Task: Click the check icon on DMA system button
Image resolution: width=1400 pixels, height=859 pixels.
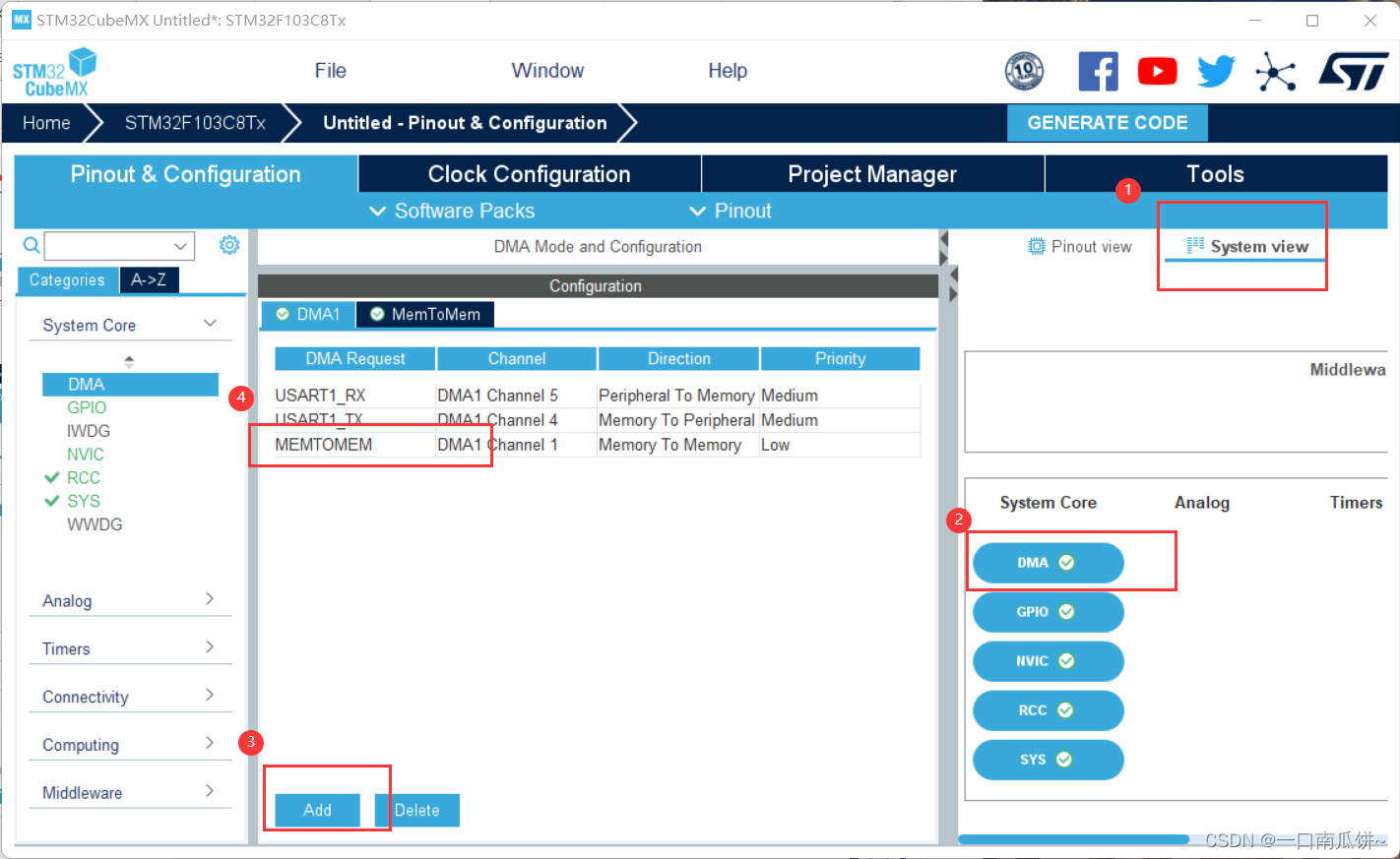Action: click(1066, 563)
